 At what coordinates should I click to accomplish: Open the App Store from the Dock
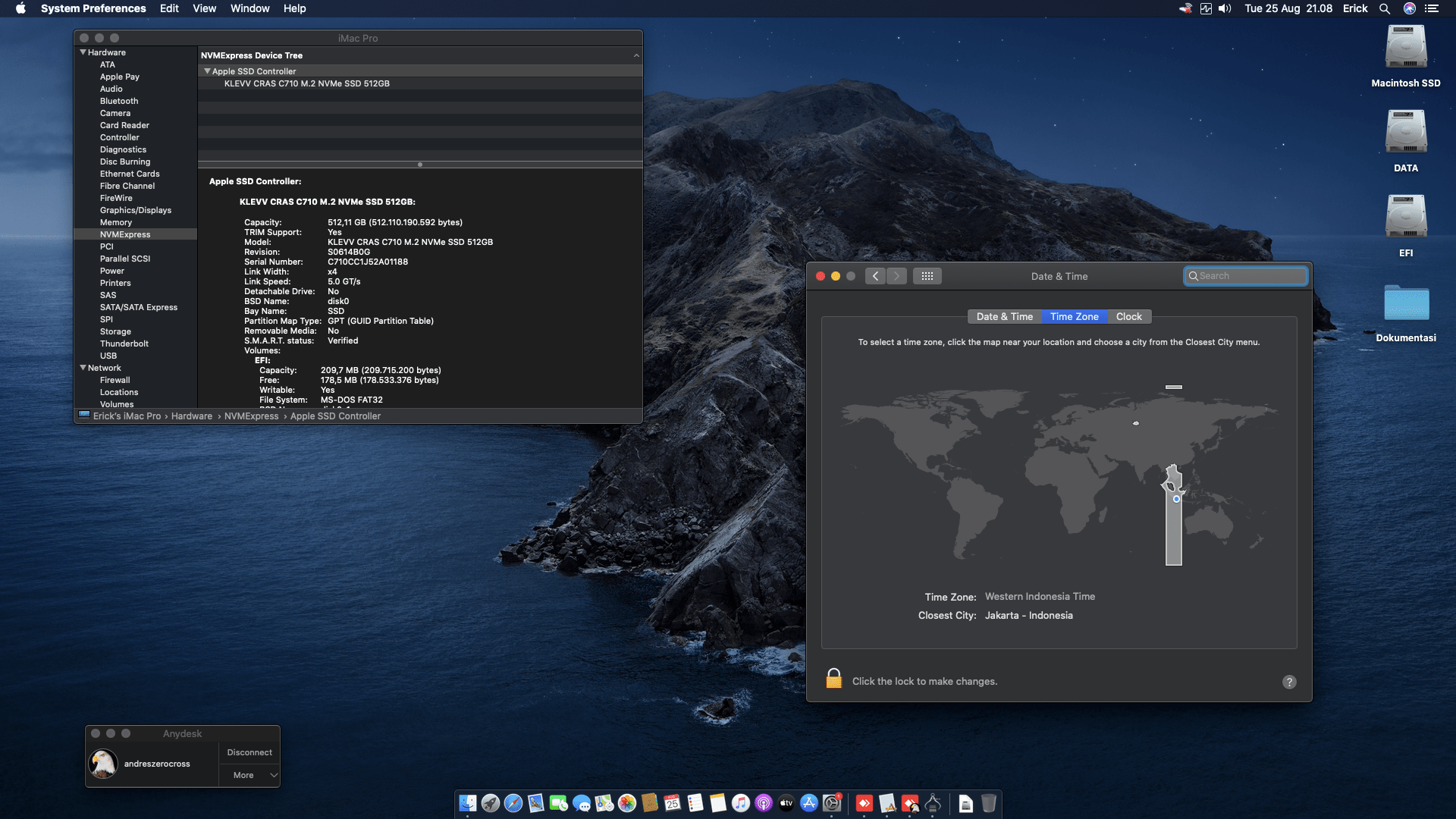tap(809, 803)
